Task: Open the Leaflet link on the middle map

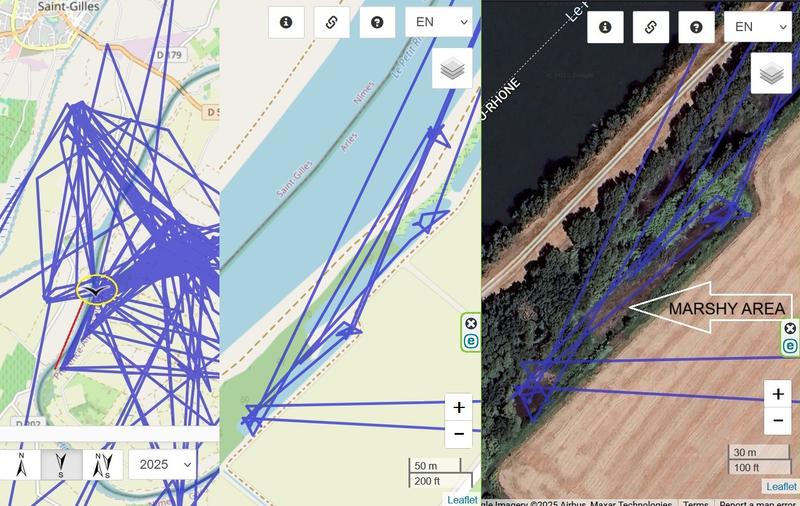Action: [x=462, y=500]
